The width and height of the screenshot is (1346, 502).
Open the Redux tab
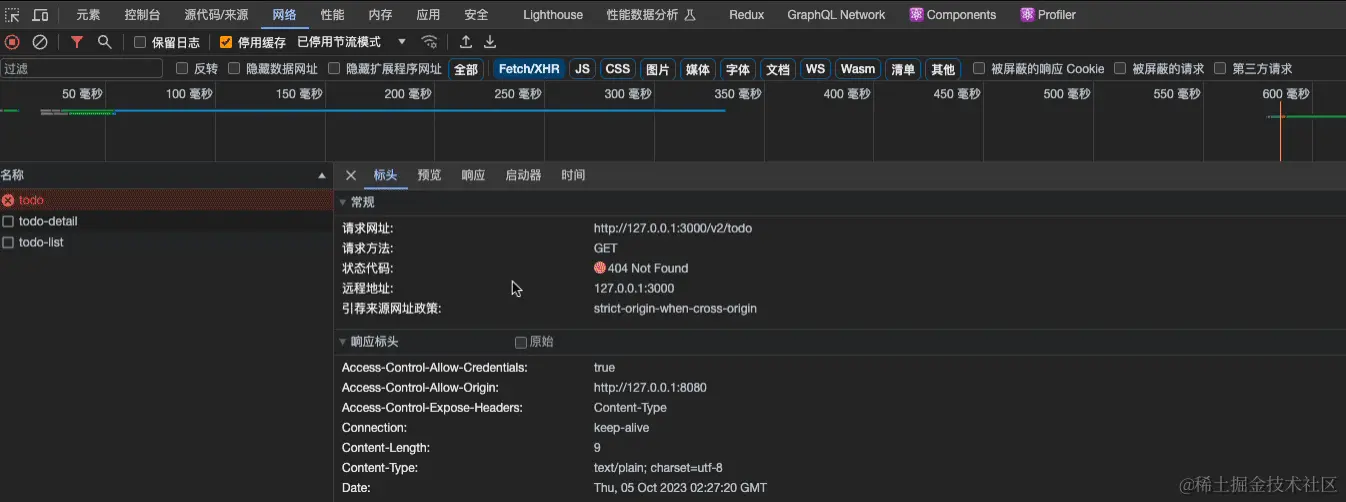click(746, 15)
